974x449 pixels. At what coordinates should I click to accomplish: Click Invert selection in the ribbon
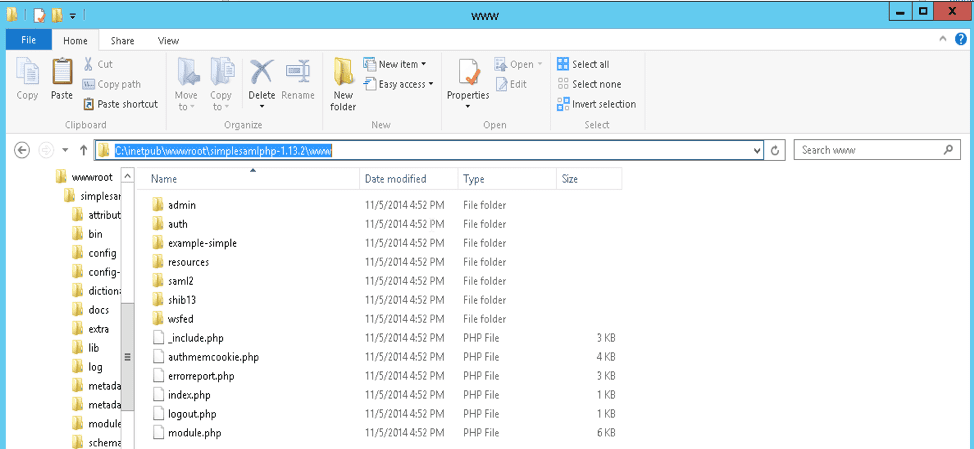point(596,104)
